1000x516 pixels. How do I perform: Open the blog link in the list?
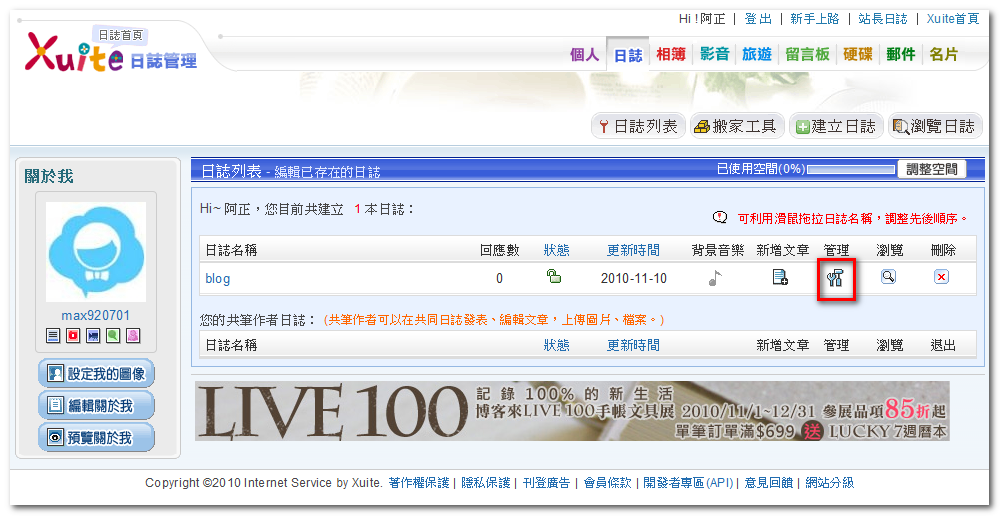coord(218,279)
